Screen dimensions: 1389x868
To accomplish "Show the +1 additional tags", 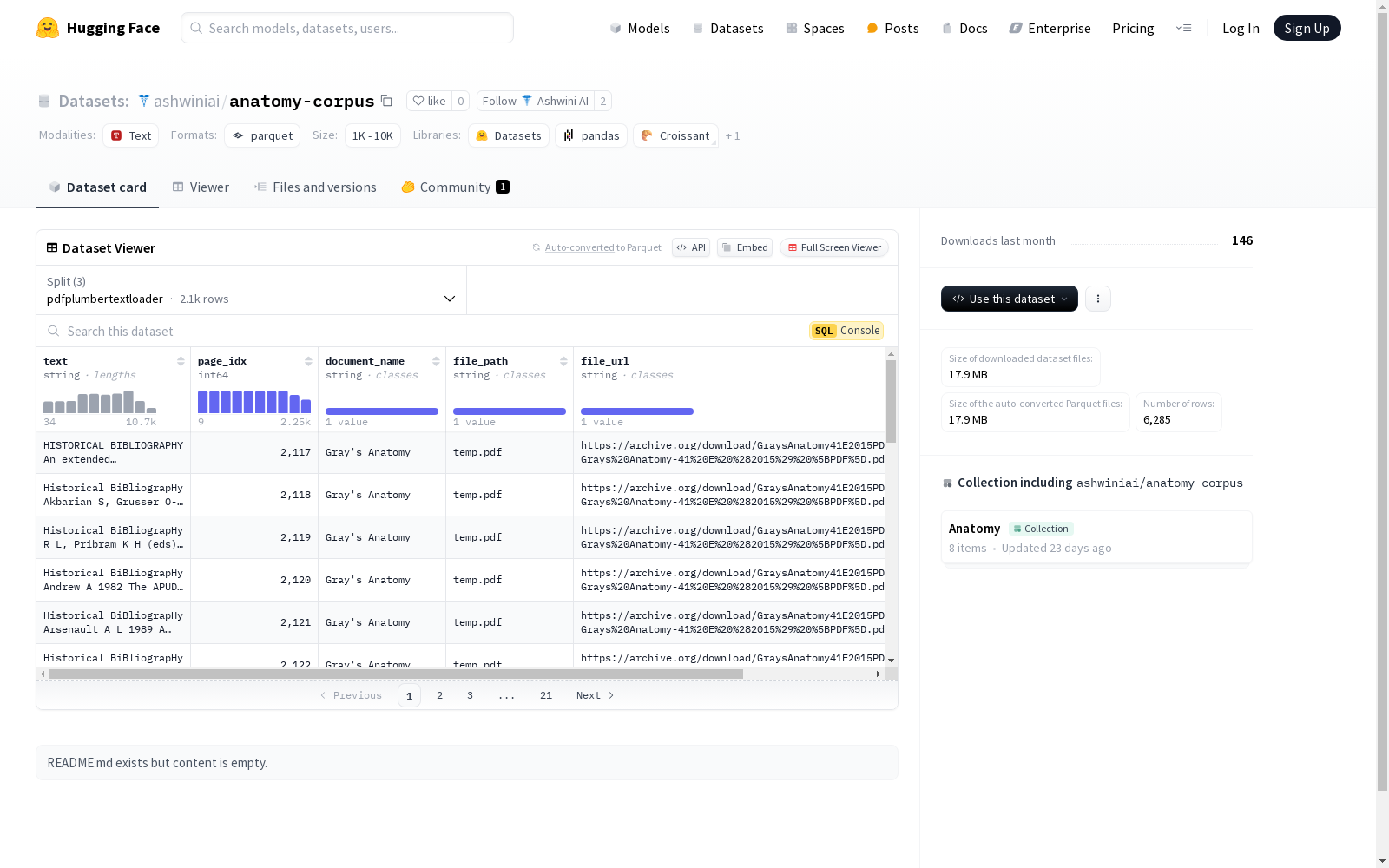I will [x=733, y=135].
